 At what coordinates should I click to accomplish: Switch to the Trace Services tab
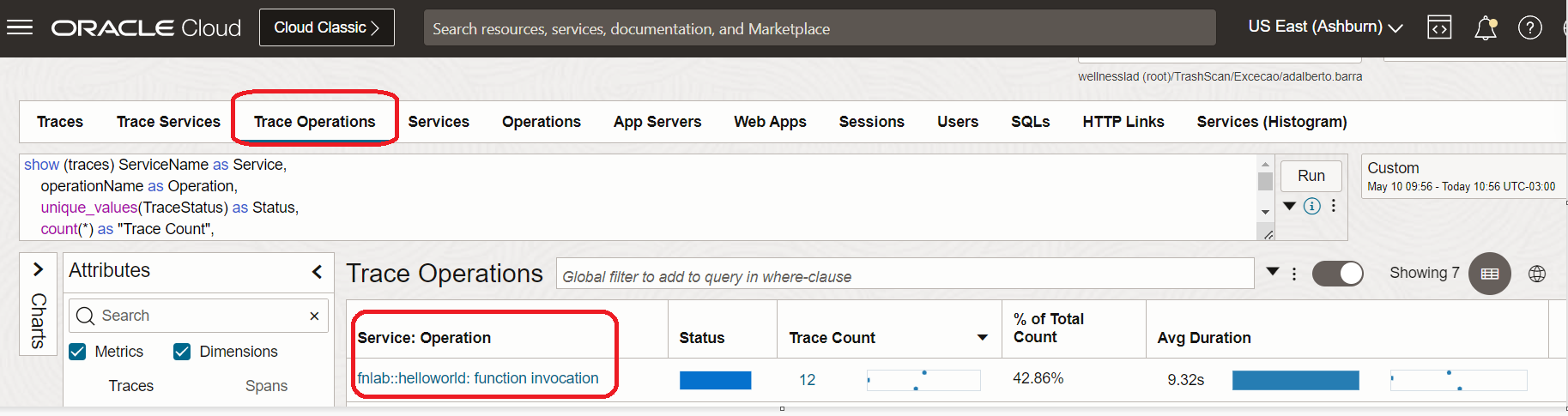coord(168,122)
